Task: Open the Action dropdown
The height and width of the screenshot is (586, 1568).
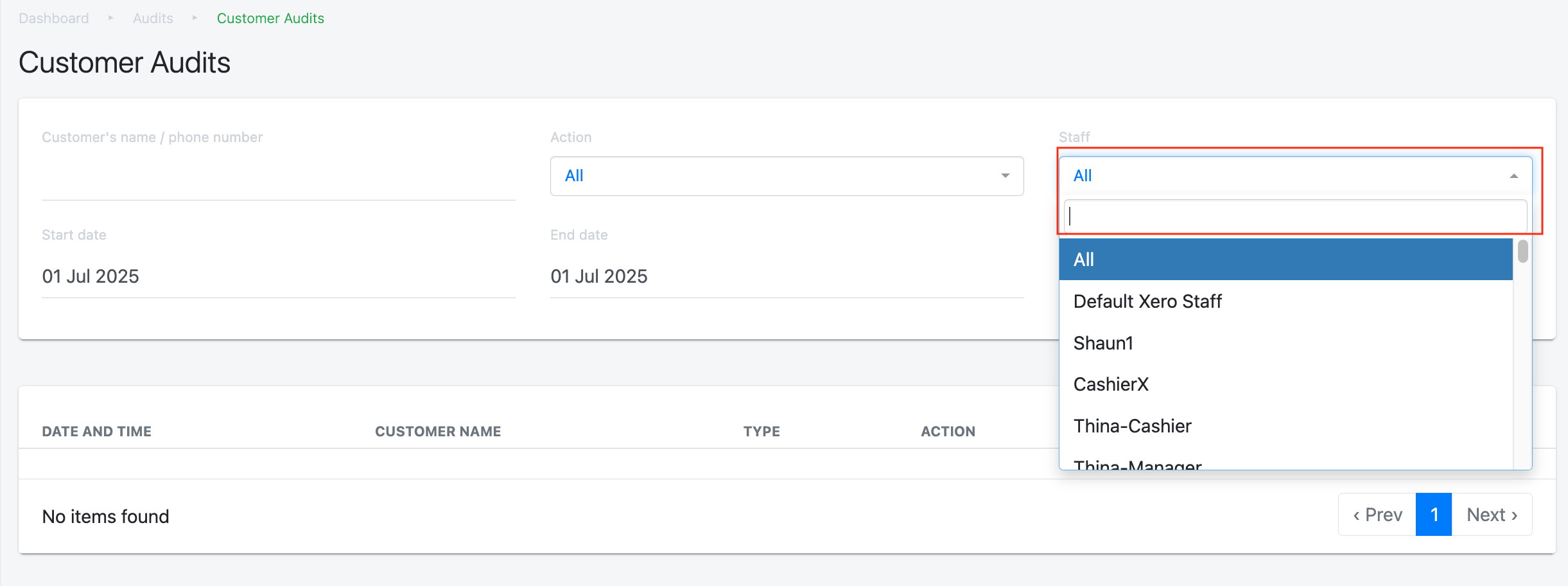Action: point(786,176)
